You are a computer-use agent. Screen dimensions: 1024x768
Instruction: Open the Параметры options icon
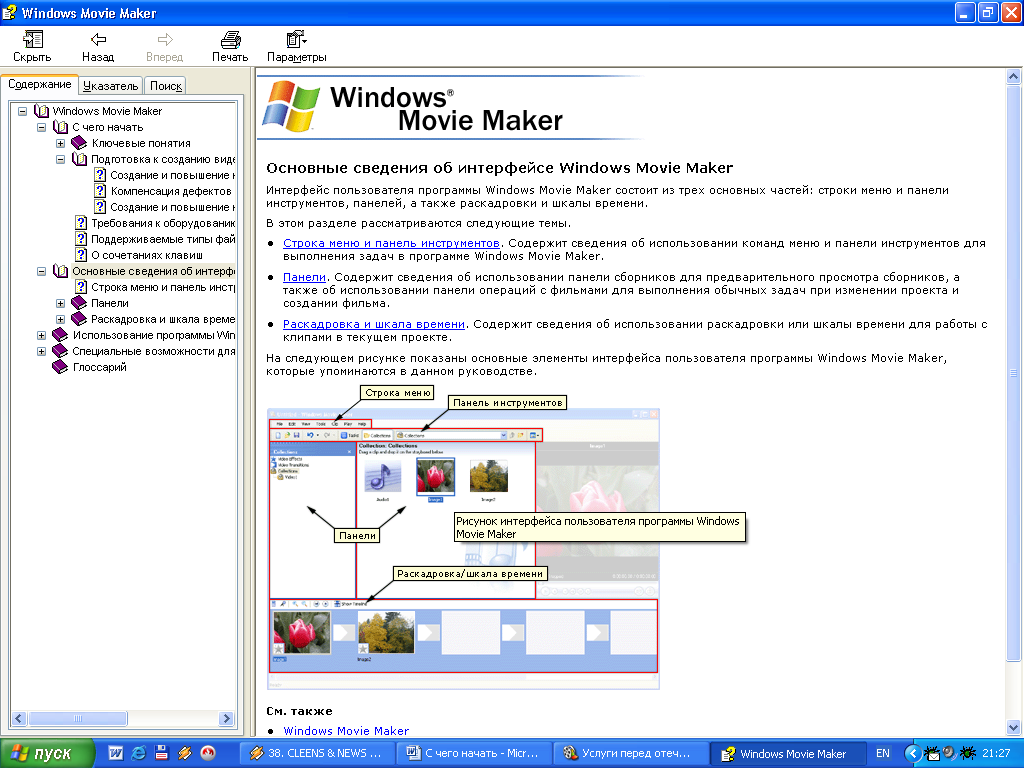coord(296,40)
